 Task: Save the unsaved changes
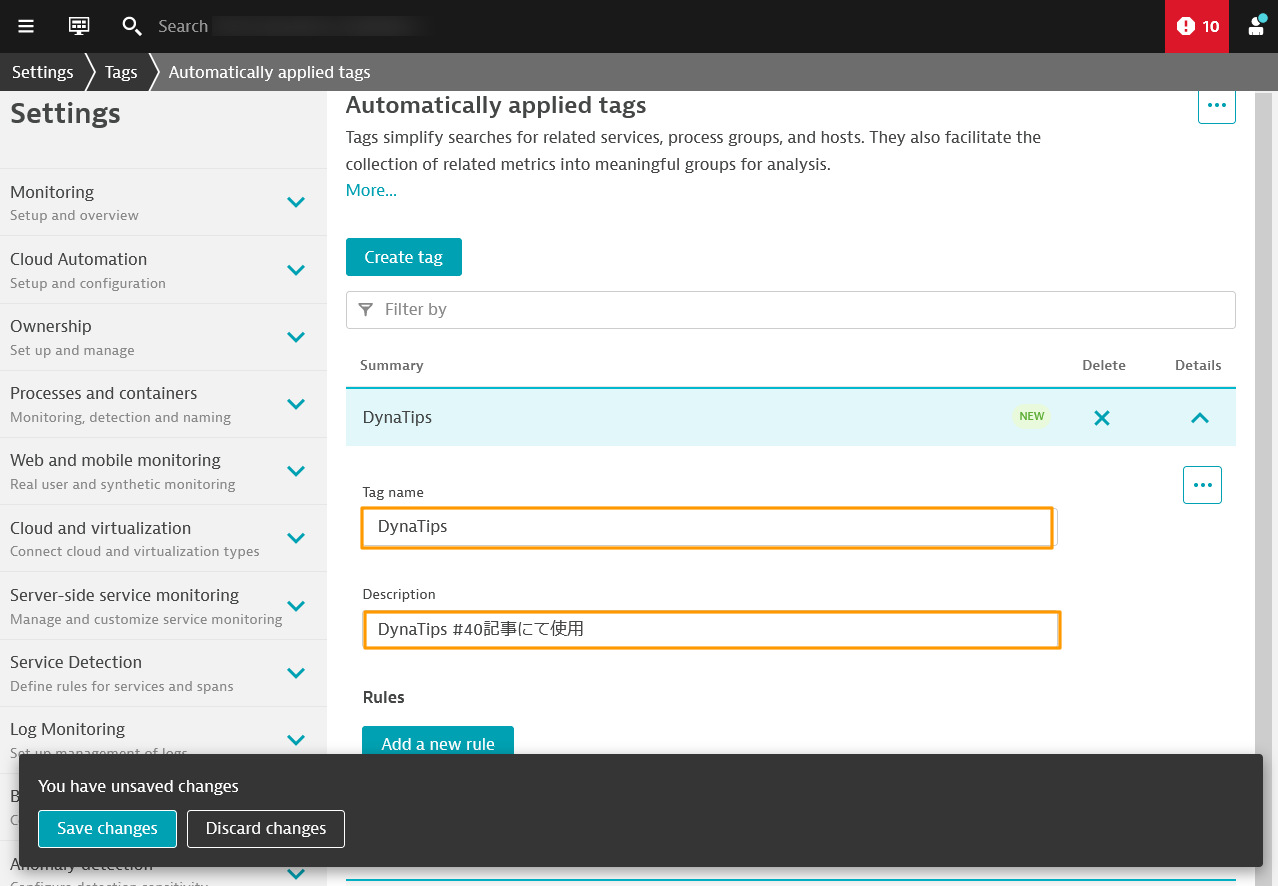coord(107,828)
